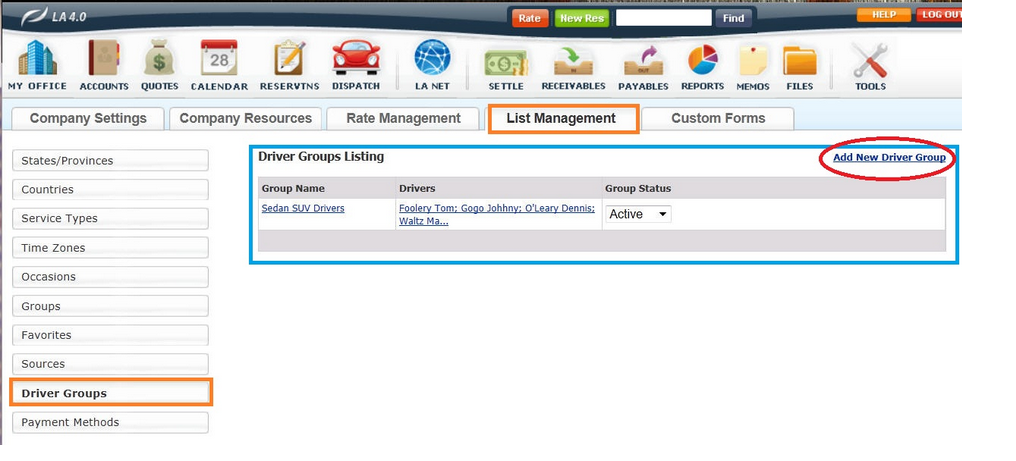Switch to the Rate Management tab

coord(403,118)
